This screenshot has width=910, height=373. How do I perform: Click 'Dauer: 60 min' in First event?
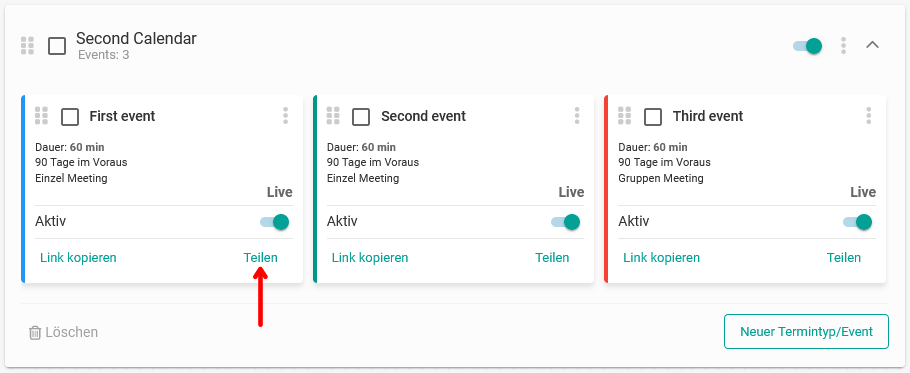coord(70,147)
